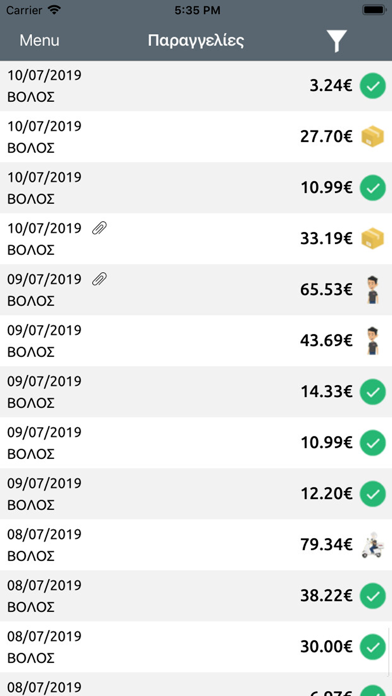This screenshot has width=392, height=696.
Task: Tap package box icon on 33.19€ order
Action: (x=372, y=238)
